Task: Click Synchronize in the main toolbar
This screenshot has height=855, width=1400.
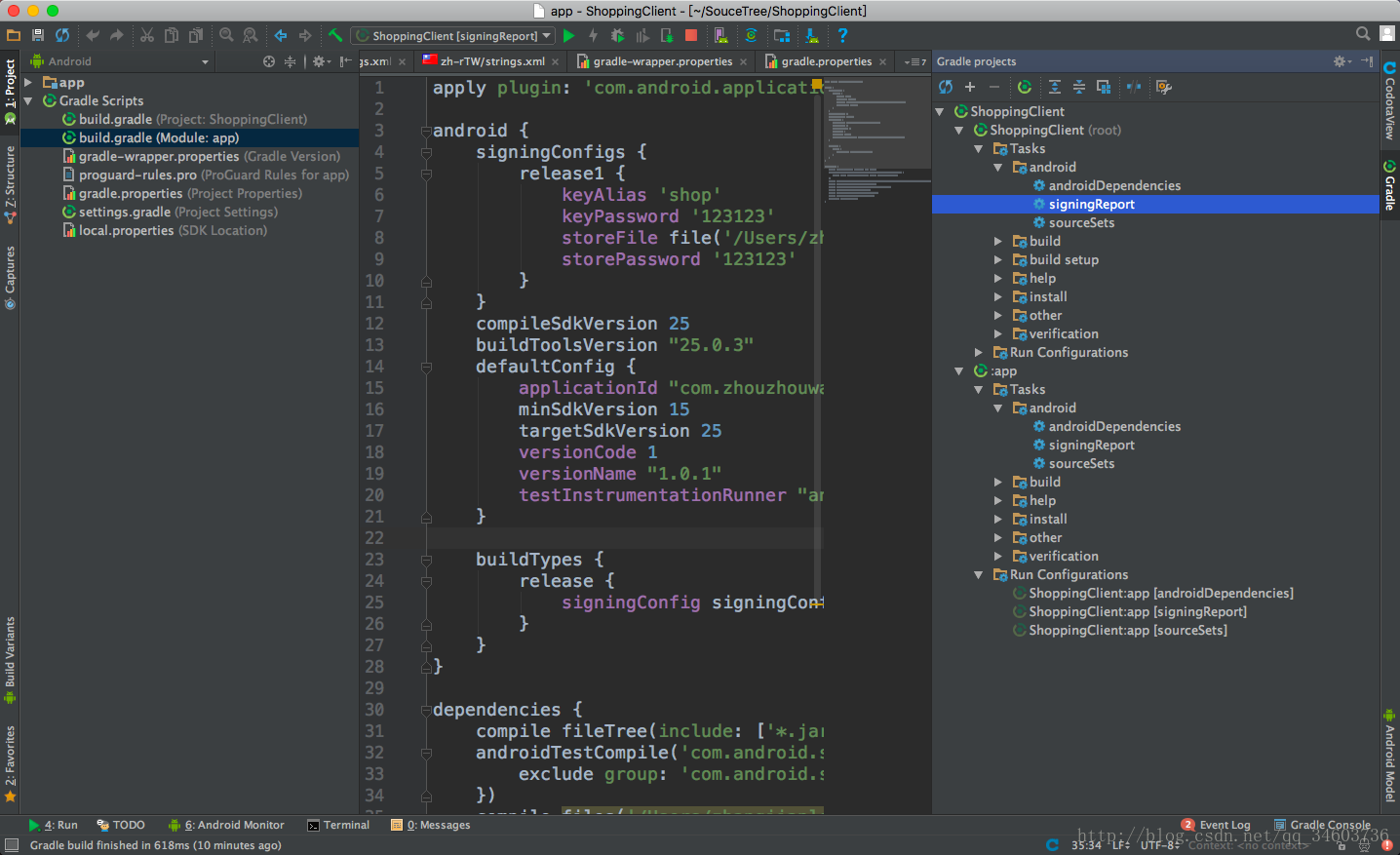Action: click(62, 35)
